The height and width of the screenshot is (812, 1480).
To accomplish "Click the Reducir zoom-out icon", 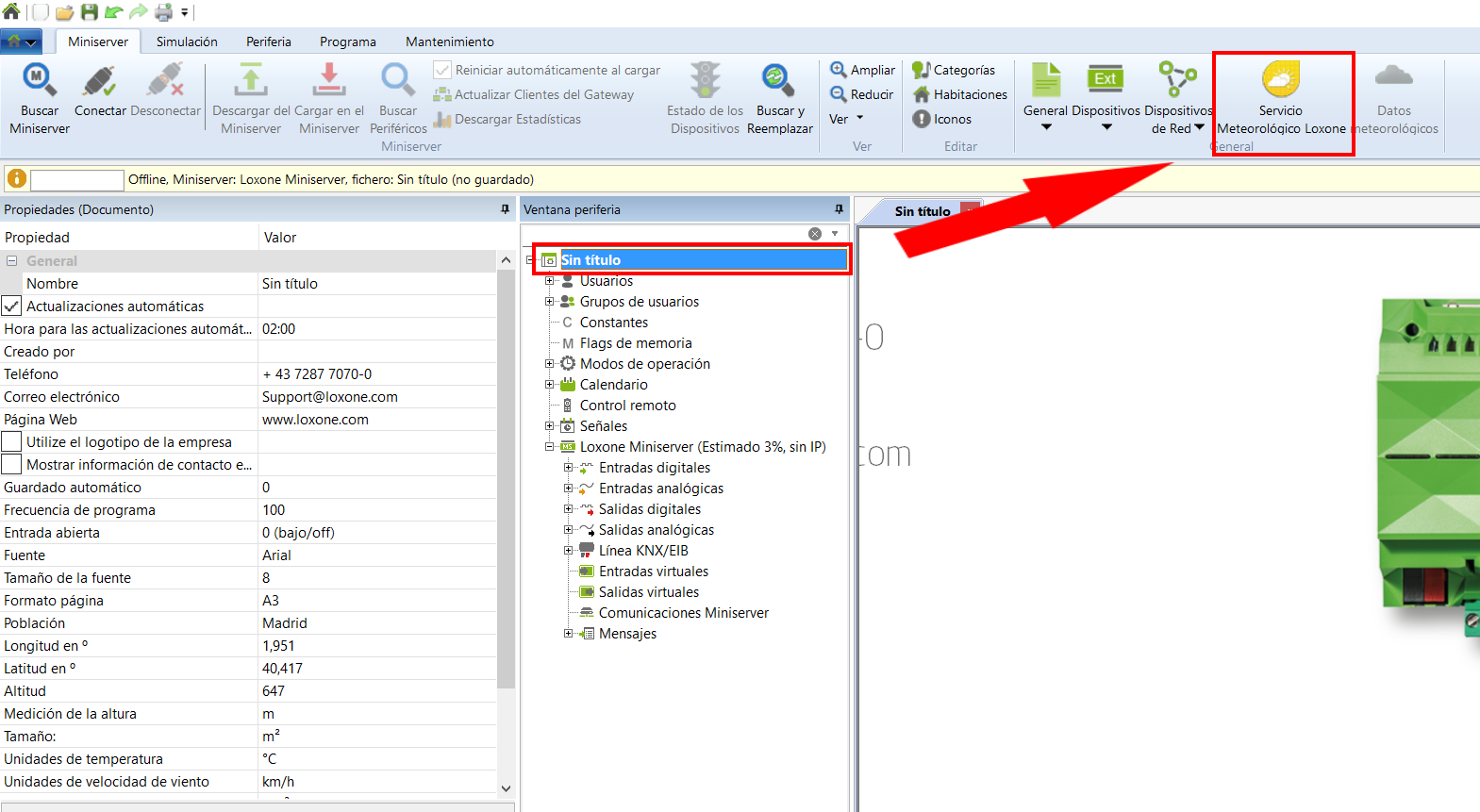I will click(x=838, y=94).
